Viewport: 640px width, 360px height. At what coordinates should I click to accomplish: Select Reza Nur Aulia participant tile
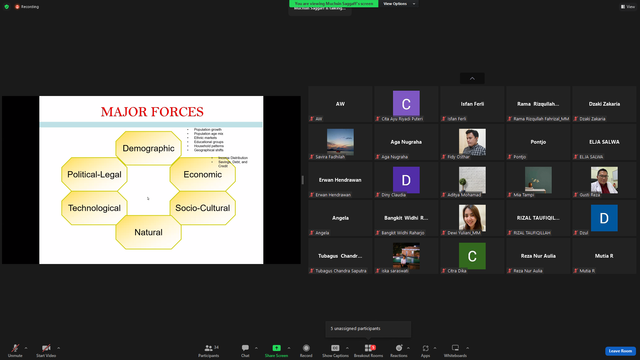point(538,256)
